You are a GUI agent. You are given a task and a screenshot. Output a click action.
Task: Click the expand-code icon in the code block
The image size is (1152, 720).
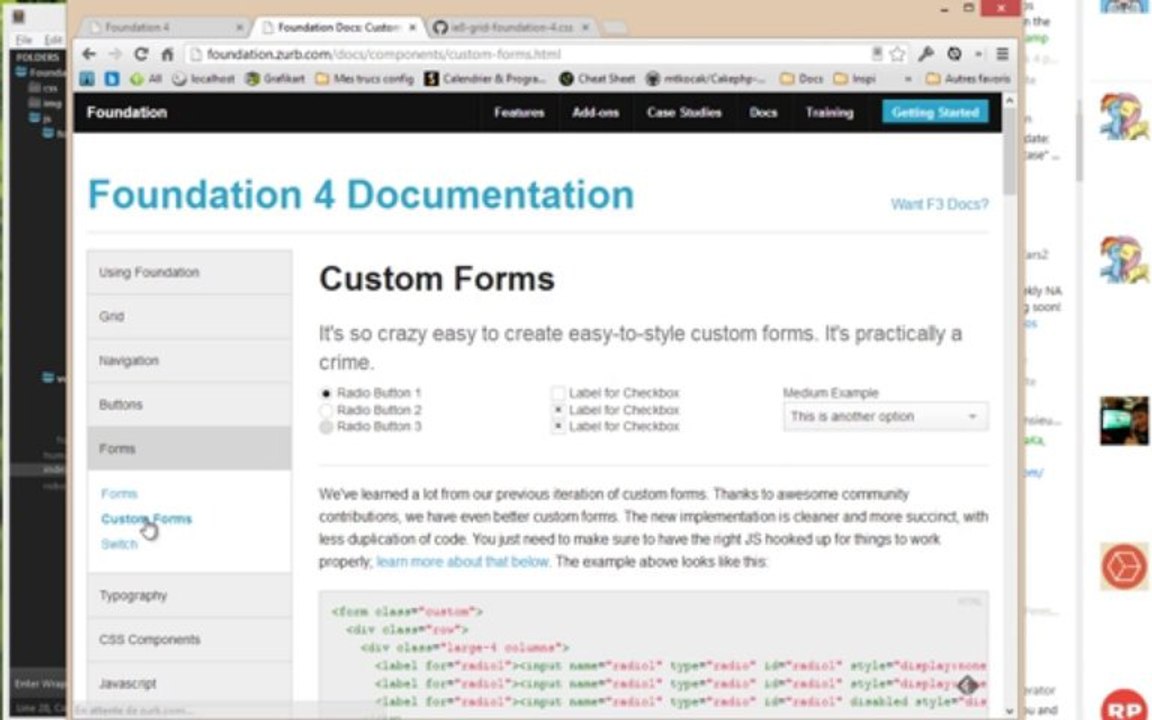tap(968, 685)
